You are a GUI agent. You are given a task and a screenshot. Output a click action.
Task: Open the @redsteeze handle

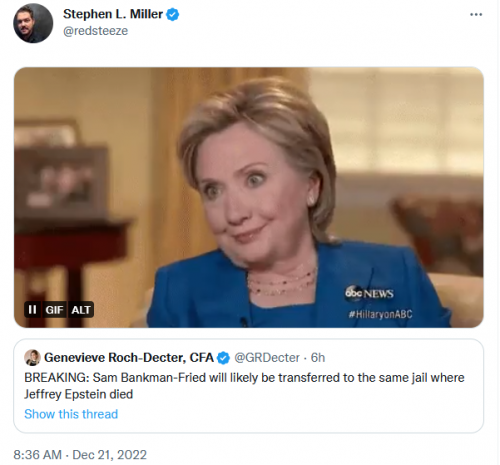tap(95, 31)
